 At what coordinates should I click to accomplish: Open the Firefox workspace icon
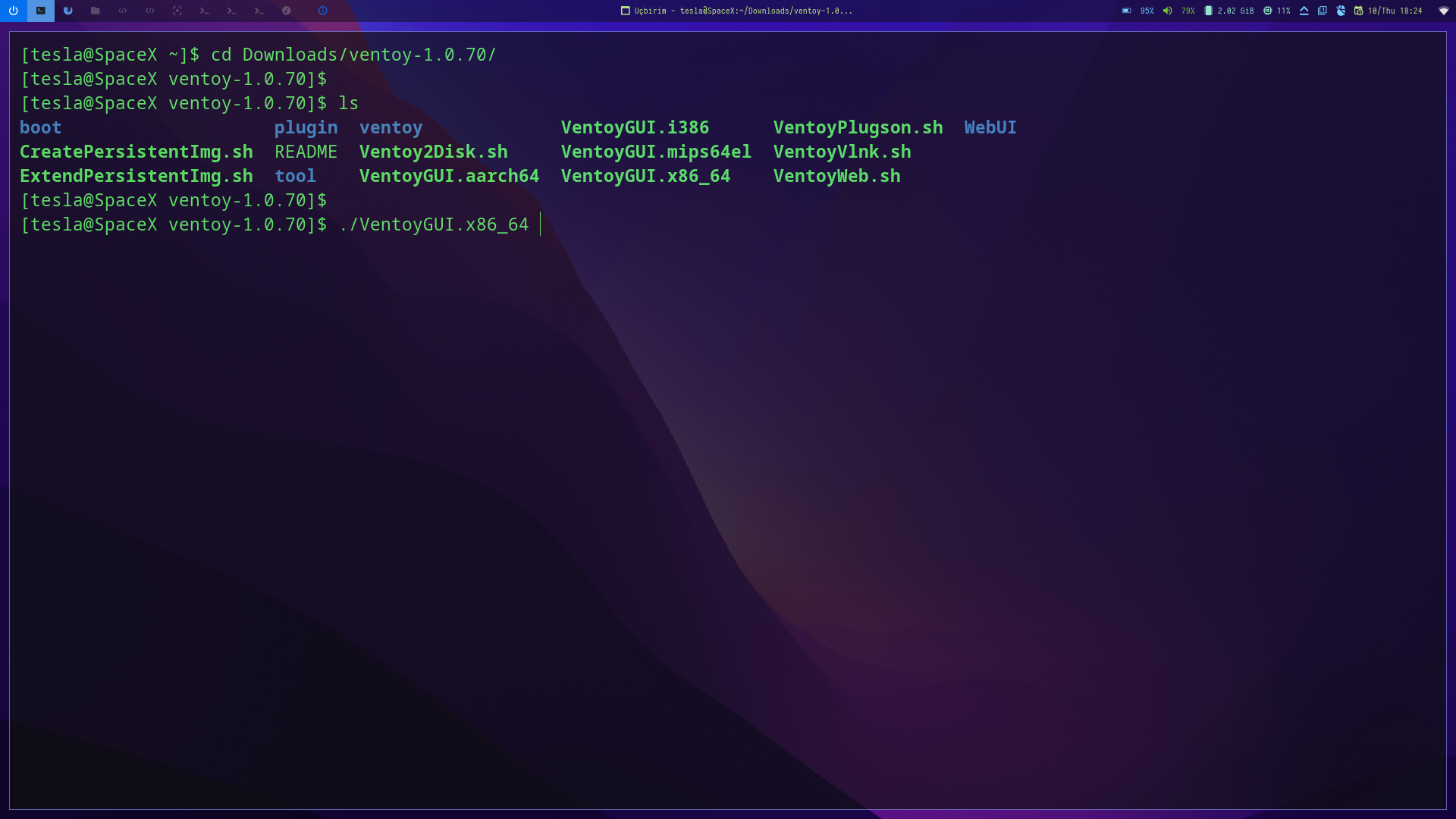point(68,11)
